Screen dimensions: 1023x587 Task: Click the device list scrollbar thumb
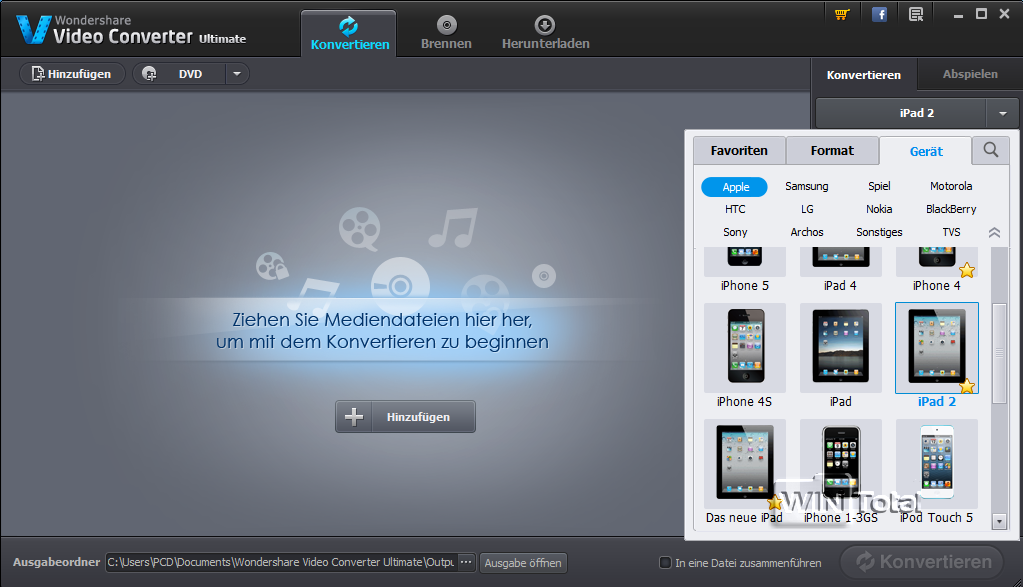999,353
